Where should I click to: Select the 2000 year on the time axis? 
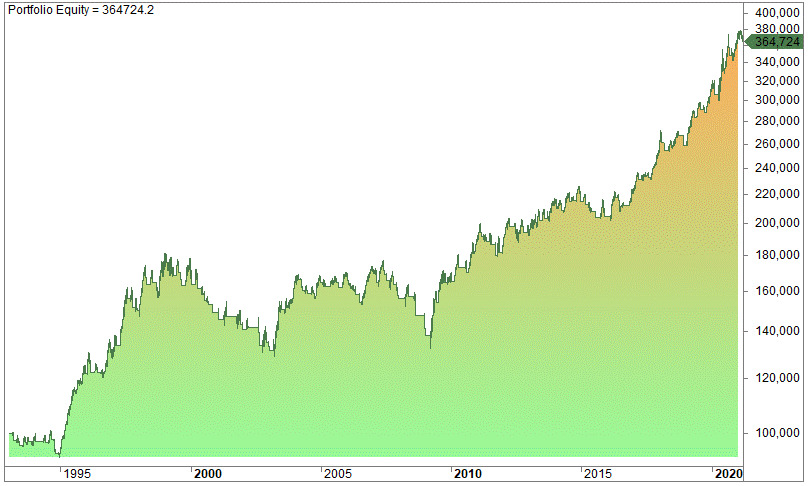tap(208, 474)
